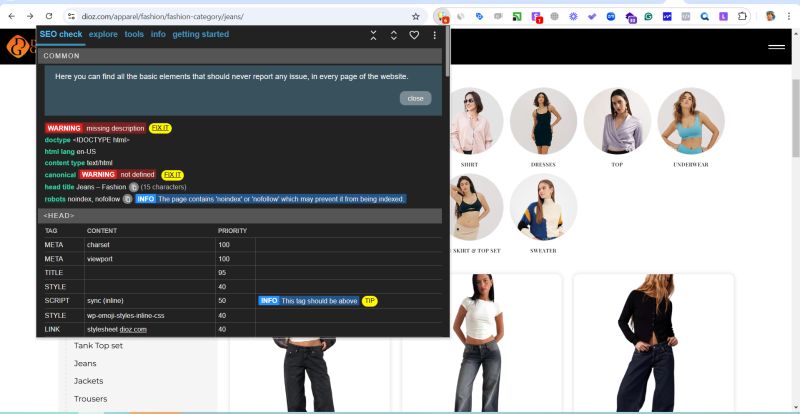Open the site hamburger menu icon
800x414 pixels.
[777, 47]
